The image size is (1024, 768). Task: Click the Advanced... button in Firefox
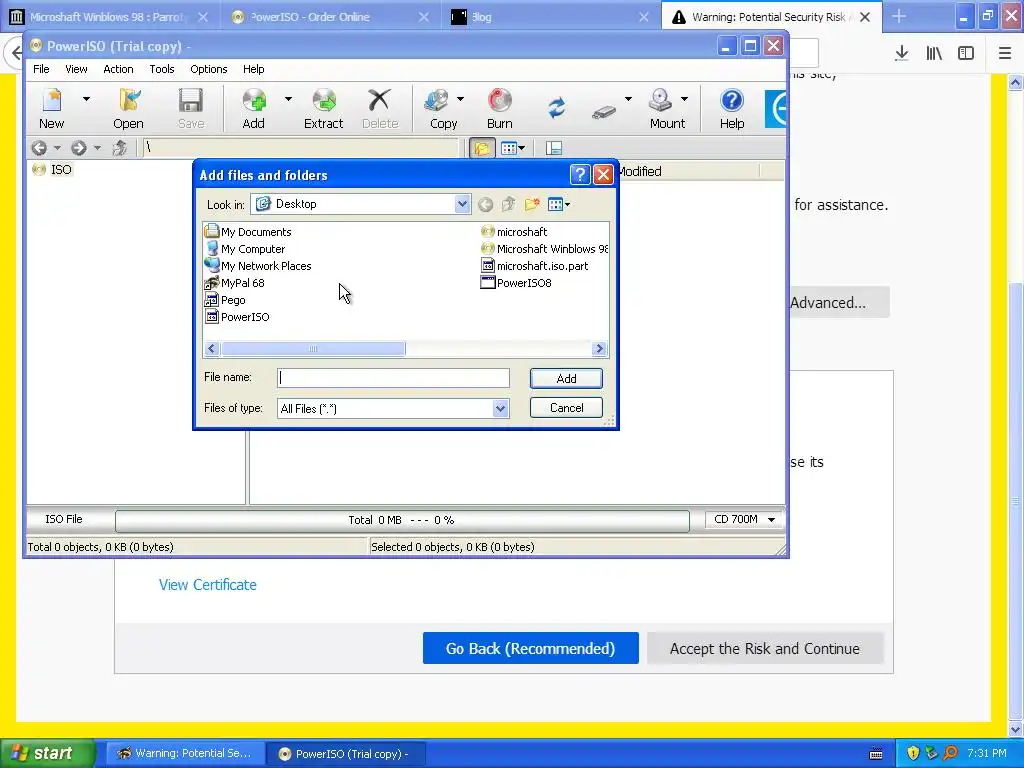[840, 302]
